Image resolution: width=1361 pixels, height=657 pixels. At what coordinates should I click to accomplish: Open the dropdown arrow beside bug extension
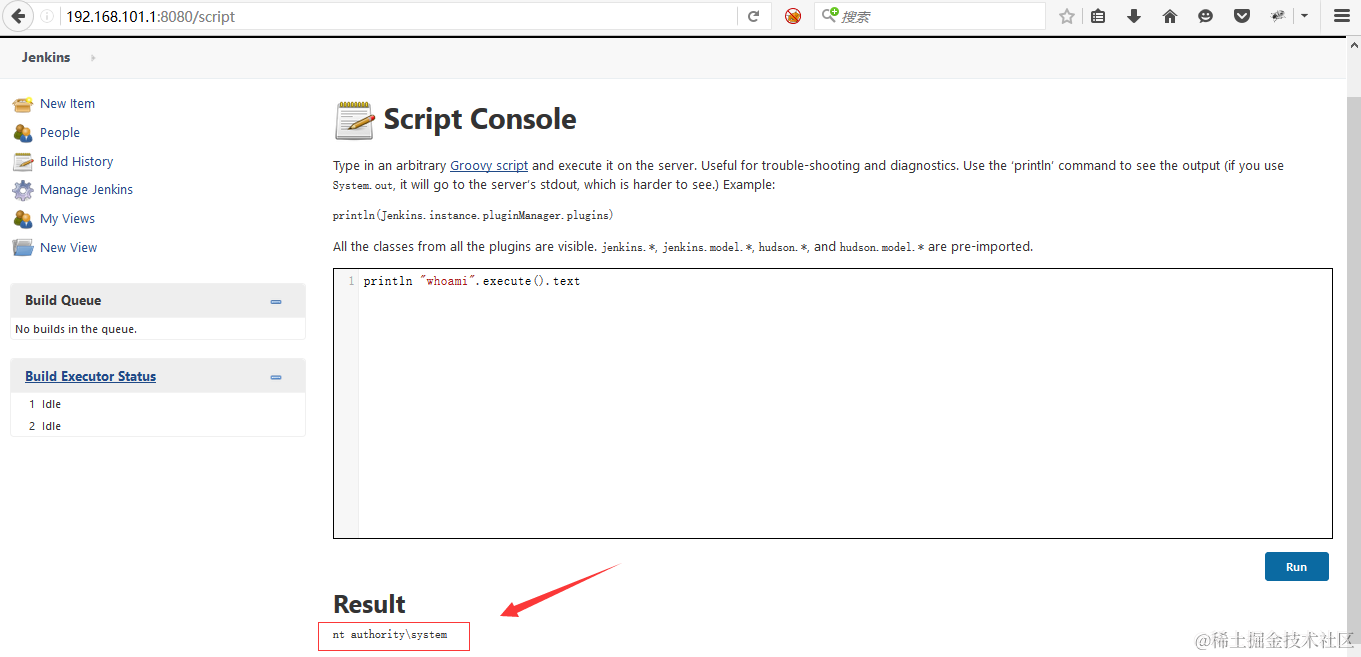point(1304,16)
